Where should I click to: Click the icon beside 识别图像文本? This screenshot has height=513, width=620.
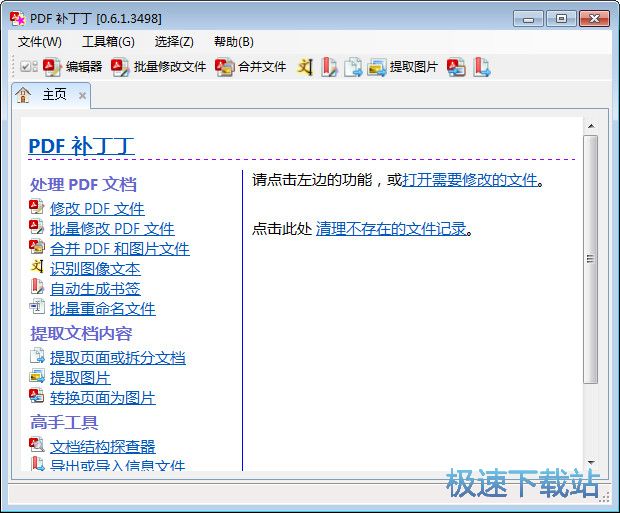pos(37,267)
